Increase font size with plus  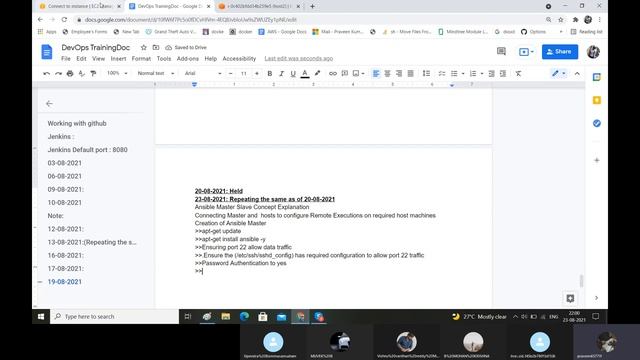coord(257,73)
